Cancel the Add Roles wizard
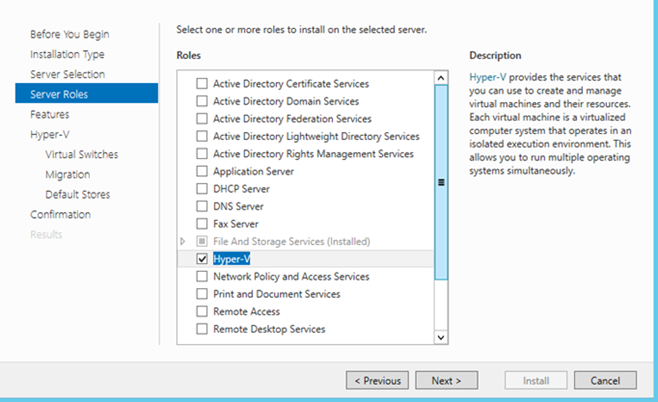Viewport: 658px width, 402px height. (605, 380)
